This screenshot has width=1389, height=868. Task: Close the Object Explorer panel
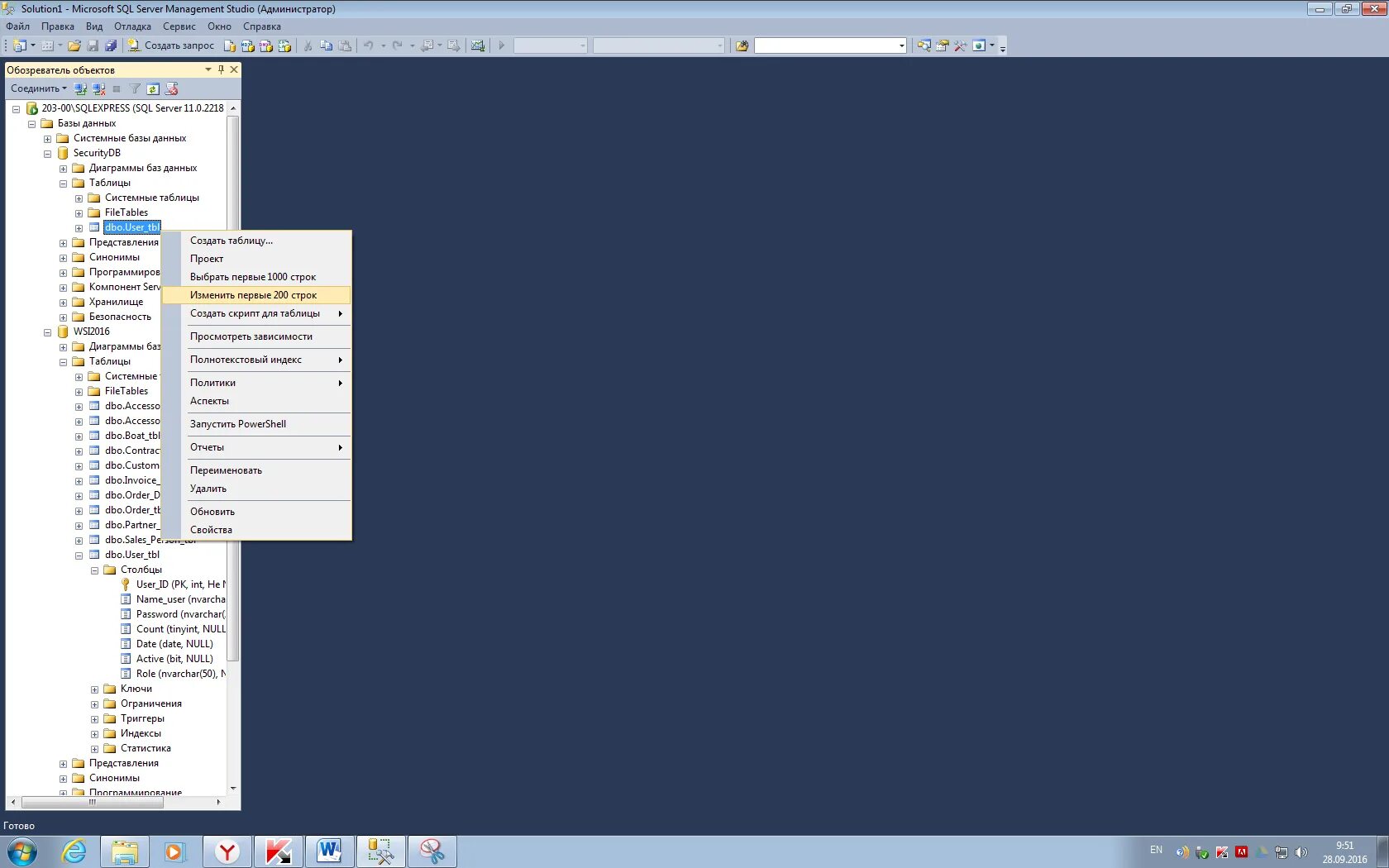pyautogui.click(x=234, y=69)
